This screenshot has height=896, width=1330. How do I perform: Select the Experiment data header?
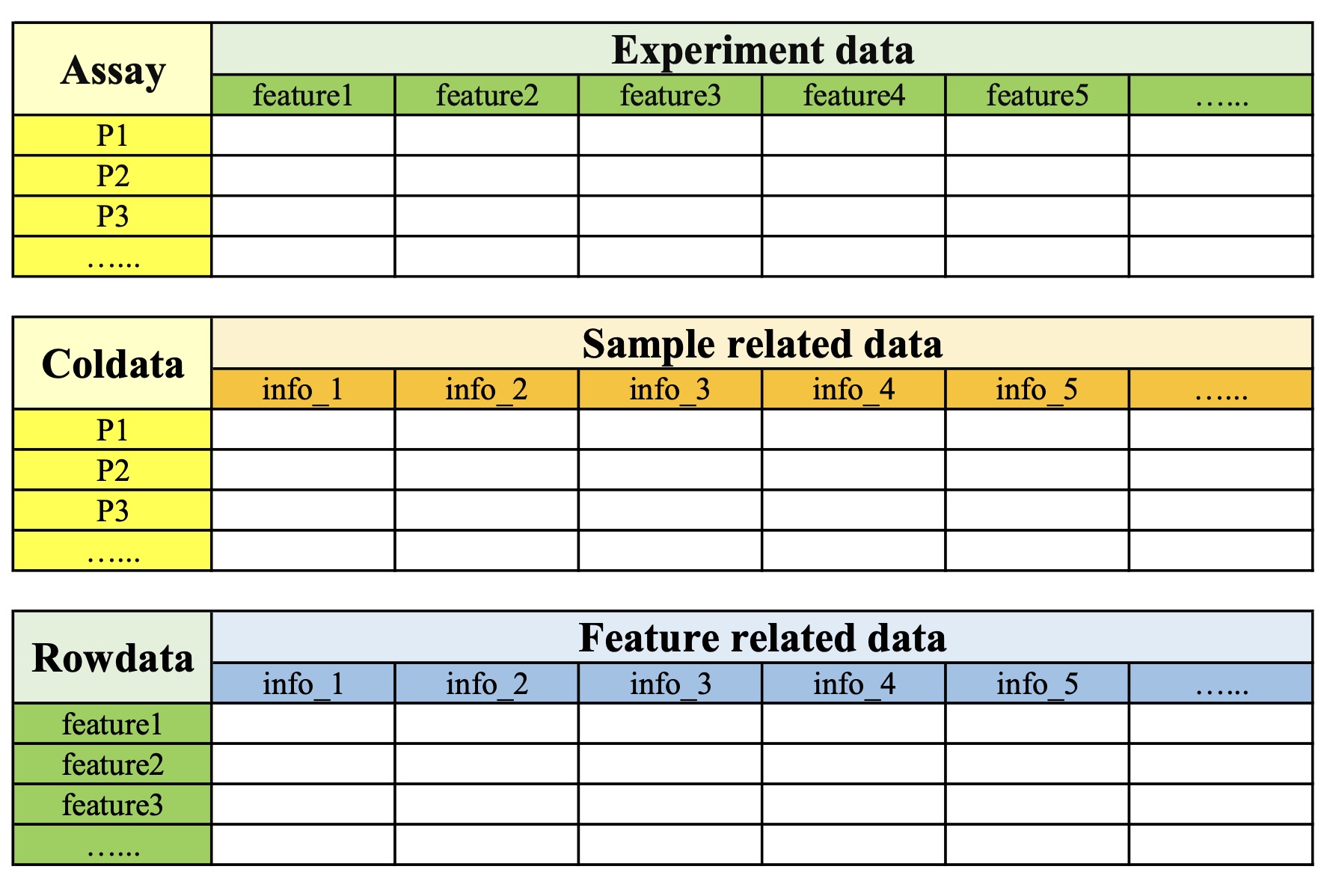[x=761, y=50]
